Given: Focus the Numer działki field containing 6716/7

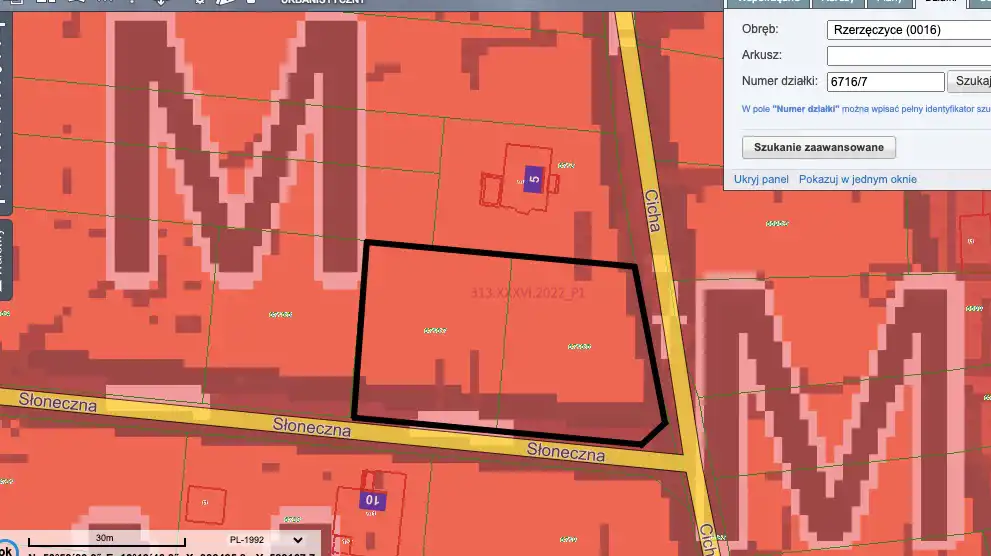Looking at the screenshot, I should pos(885,82).
